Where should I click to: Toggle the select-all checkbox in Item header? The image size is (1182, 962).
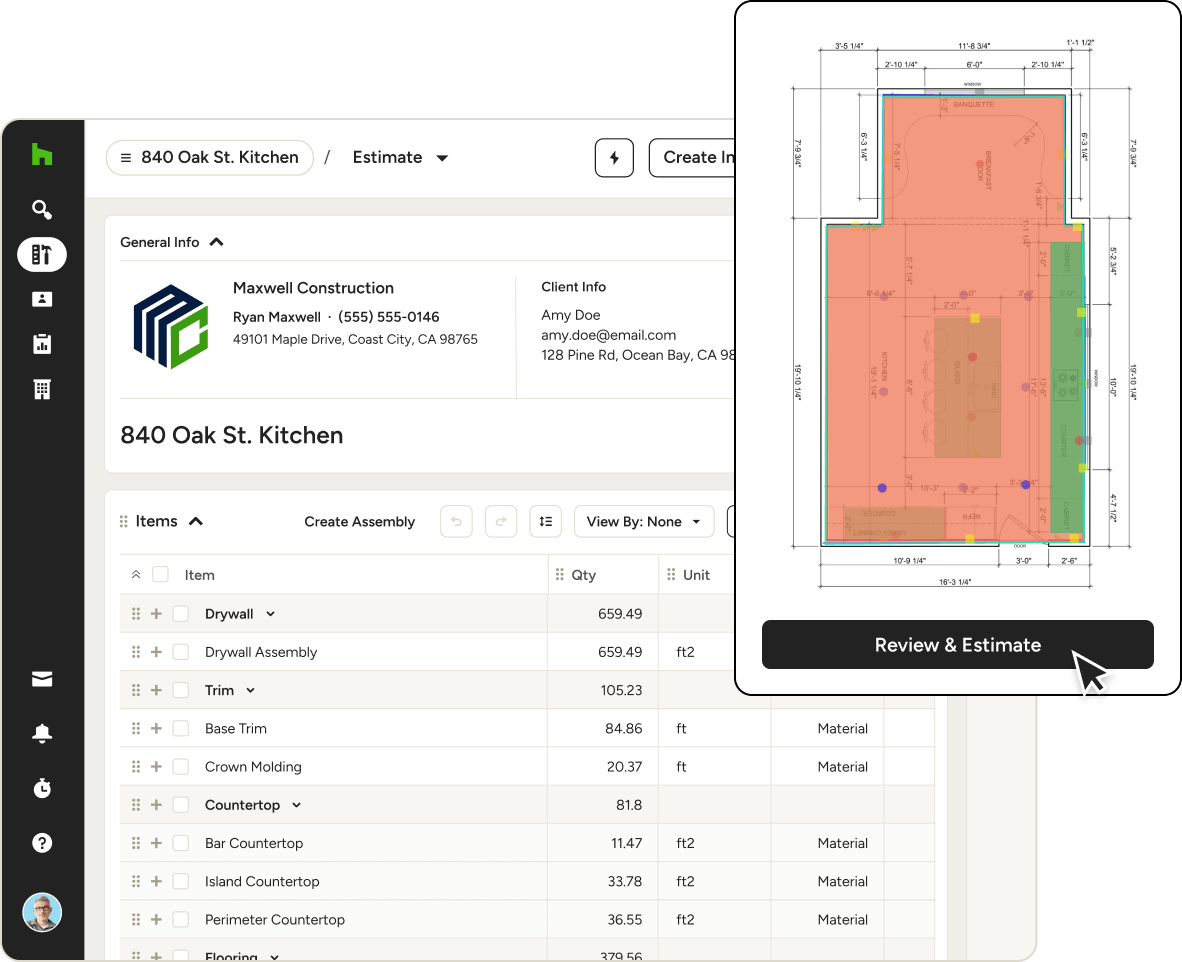160,575
